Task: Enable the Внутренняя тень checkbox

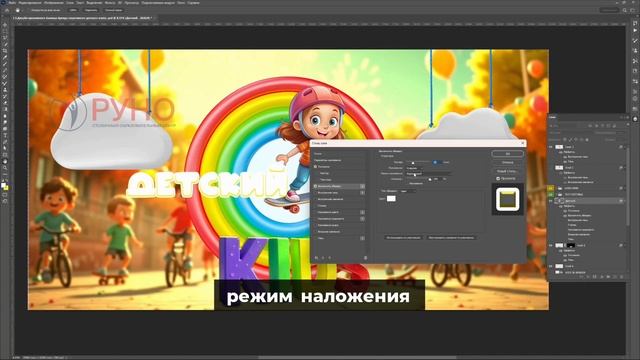Action: coord(316,193)
